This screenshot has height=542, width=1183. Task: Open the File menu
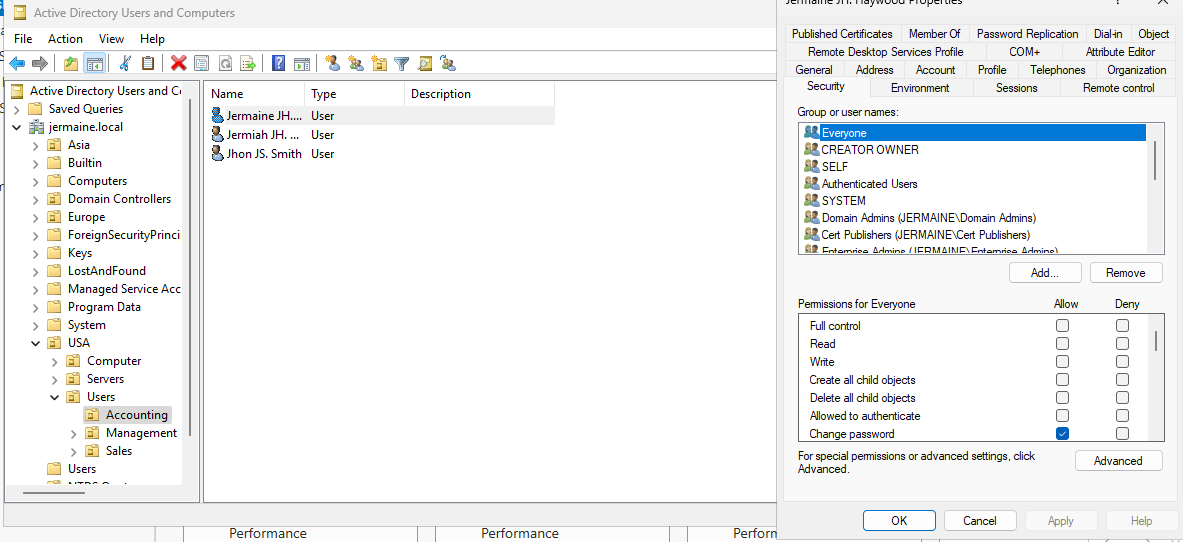click(x=23, y=38)
